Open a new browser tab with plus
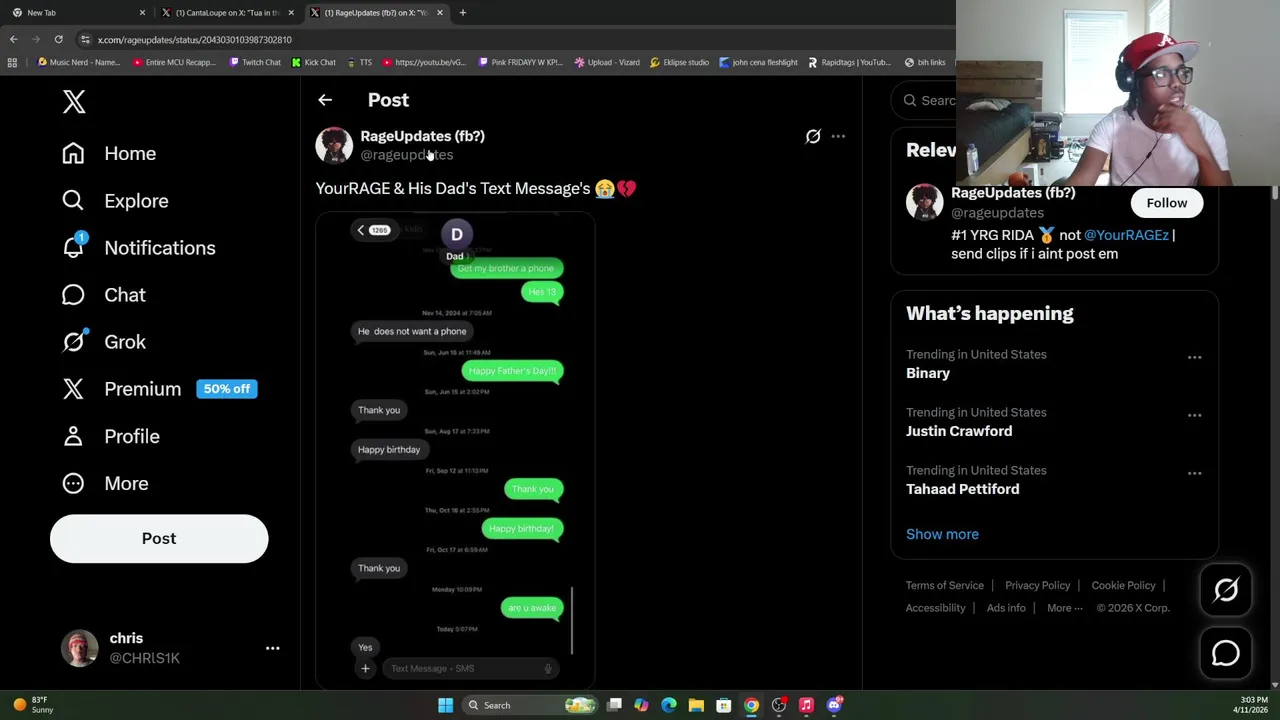 (x=463, y=13)
